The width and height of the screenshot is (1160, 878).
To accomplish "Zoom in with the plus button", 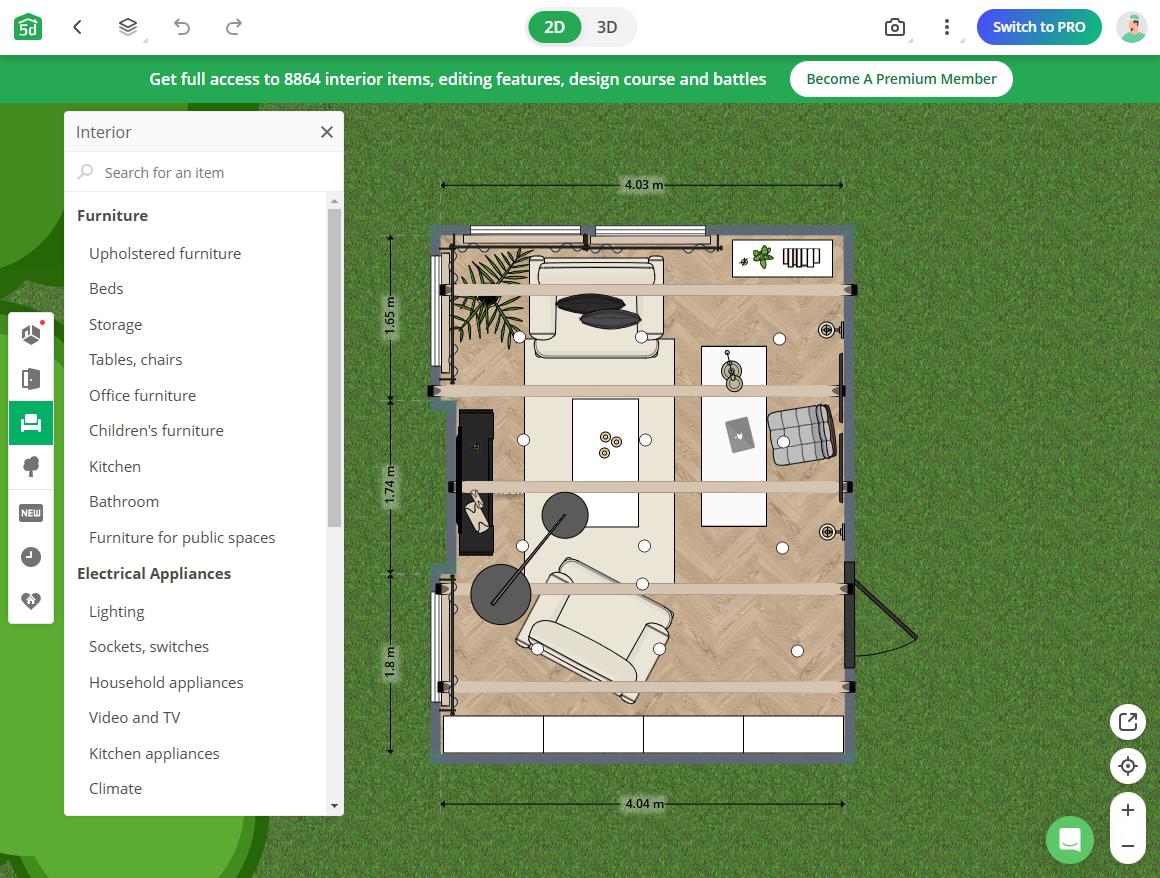I will coord(1127,810).
